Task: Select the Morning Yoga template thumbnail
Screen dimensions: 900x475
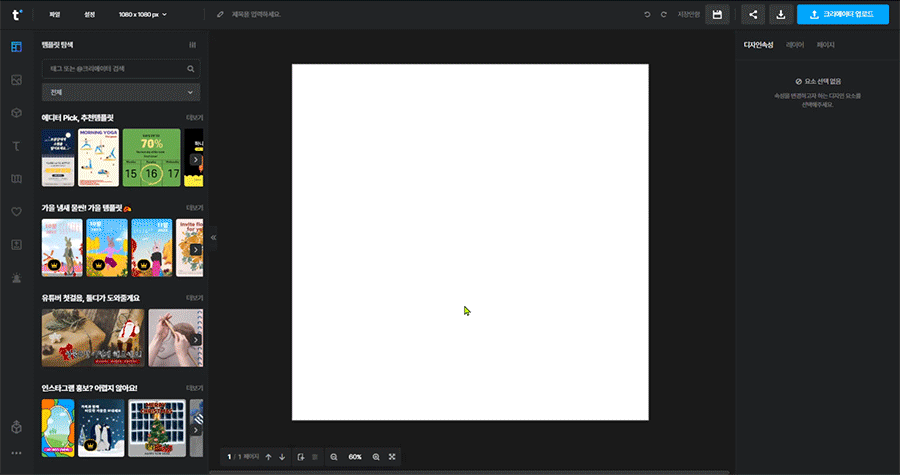Action: [98, 157]
